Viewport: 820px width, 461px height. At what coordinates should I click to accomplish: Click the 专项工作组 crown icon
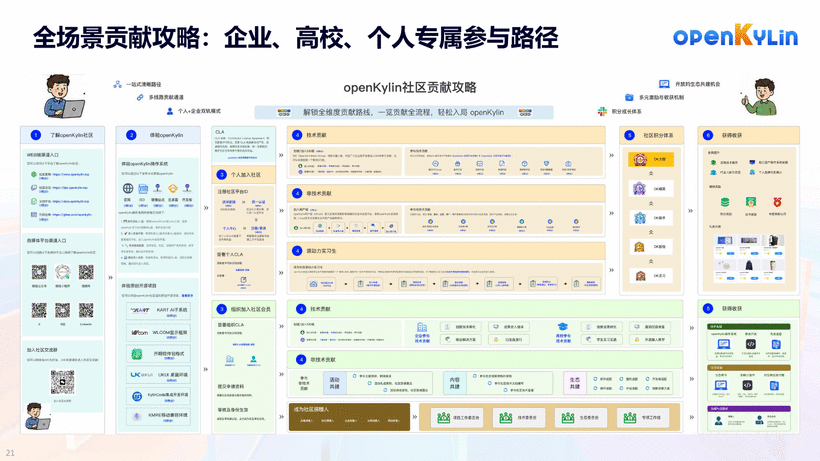tap(630, 417)
